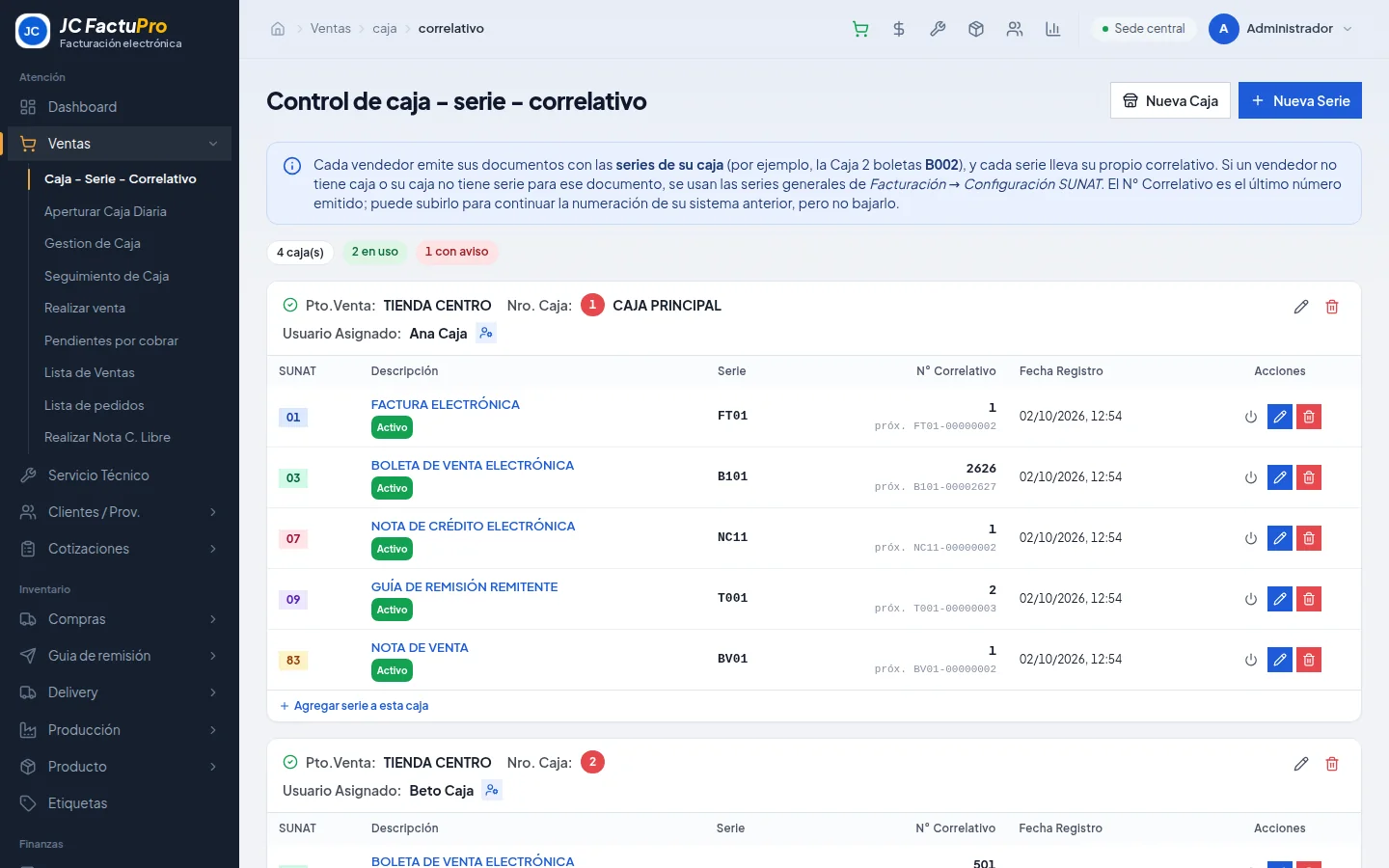
Task: Click the dollar sign icon in header
Action: point(899,29)
